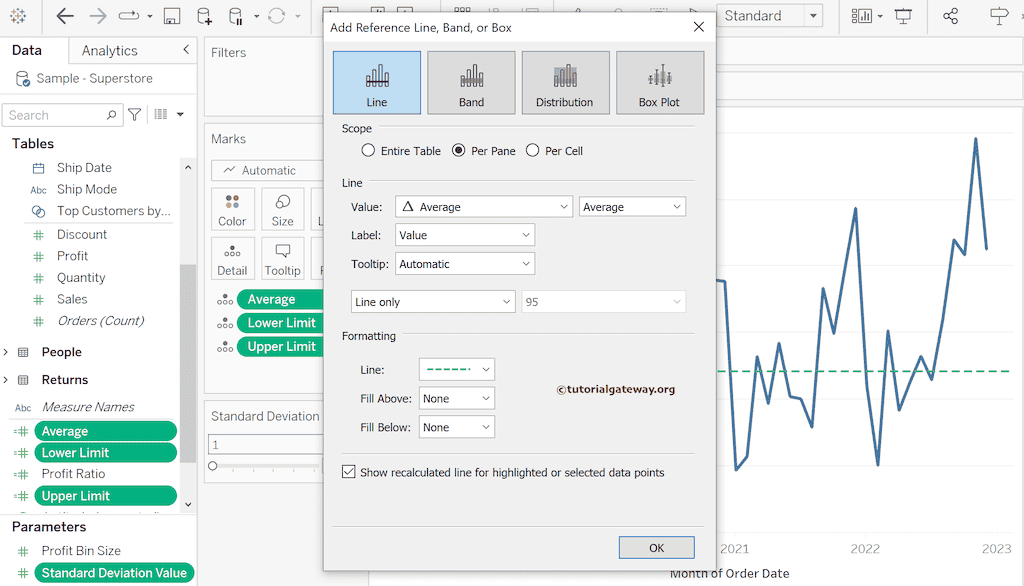The height and width of the screenshot is (586, 1024).
Task: Open the Tooltip dropdown showing Automatic
Action: click(465, 264)
